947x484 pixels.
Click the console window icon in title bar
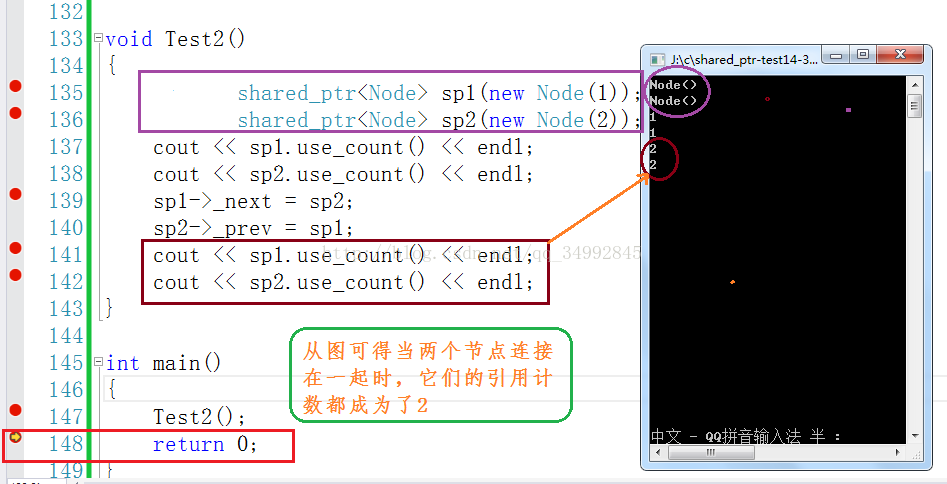tap(656, 60)
